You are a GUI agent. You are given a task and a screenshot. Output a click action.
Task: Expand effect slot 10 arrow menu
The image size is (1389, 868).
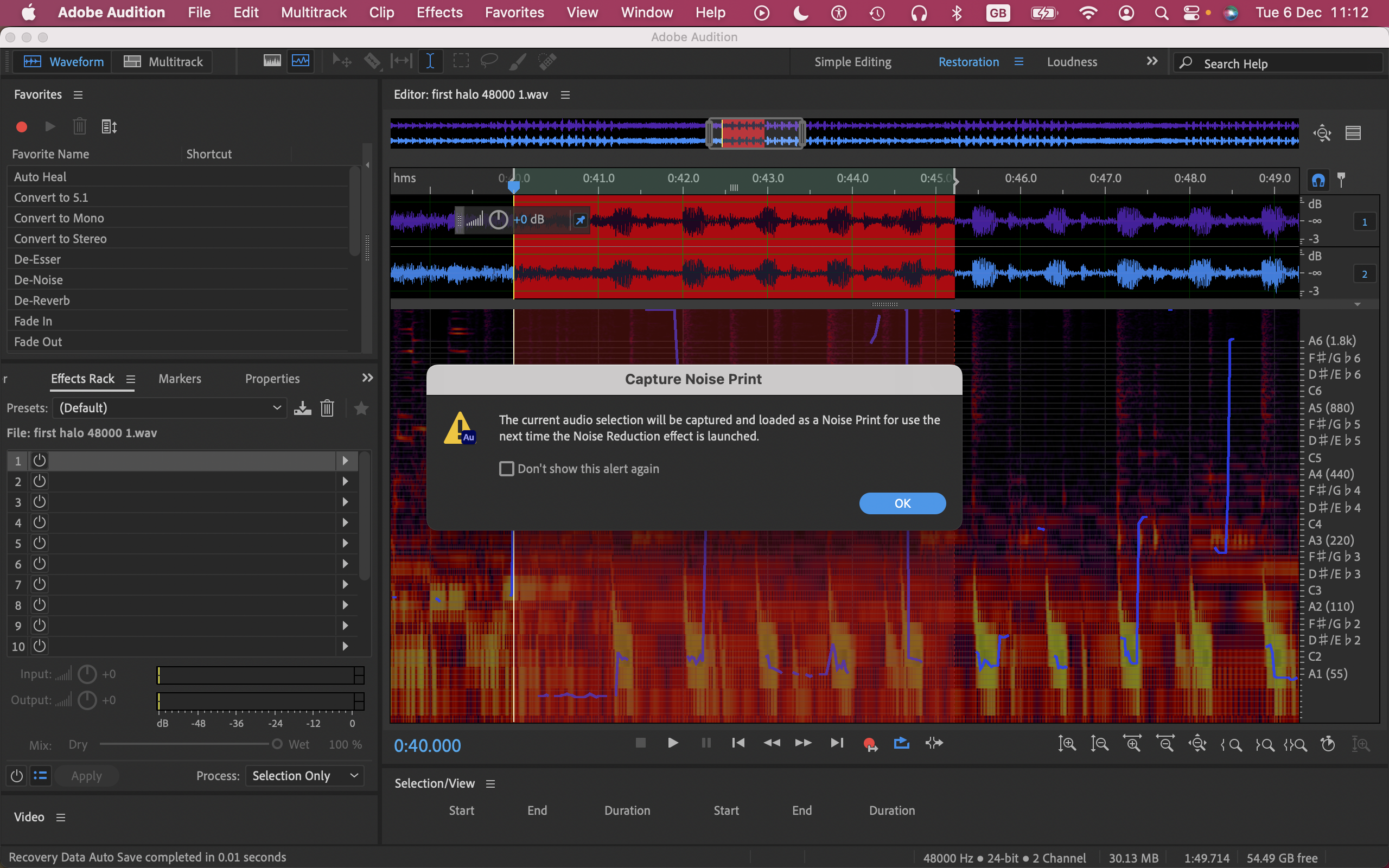coord(345,647)
